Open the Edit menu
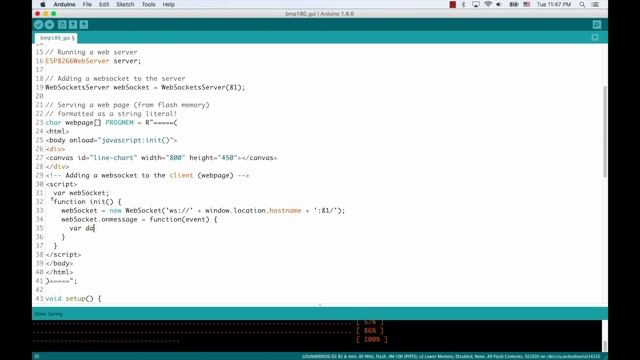 [104, 4]
